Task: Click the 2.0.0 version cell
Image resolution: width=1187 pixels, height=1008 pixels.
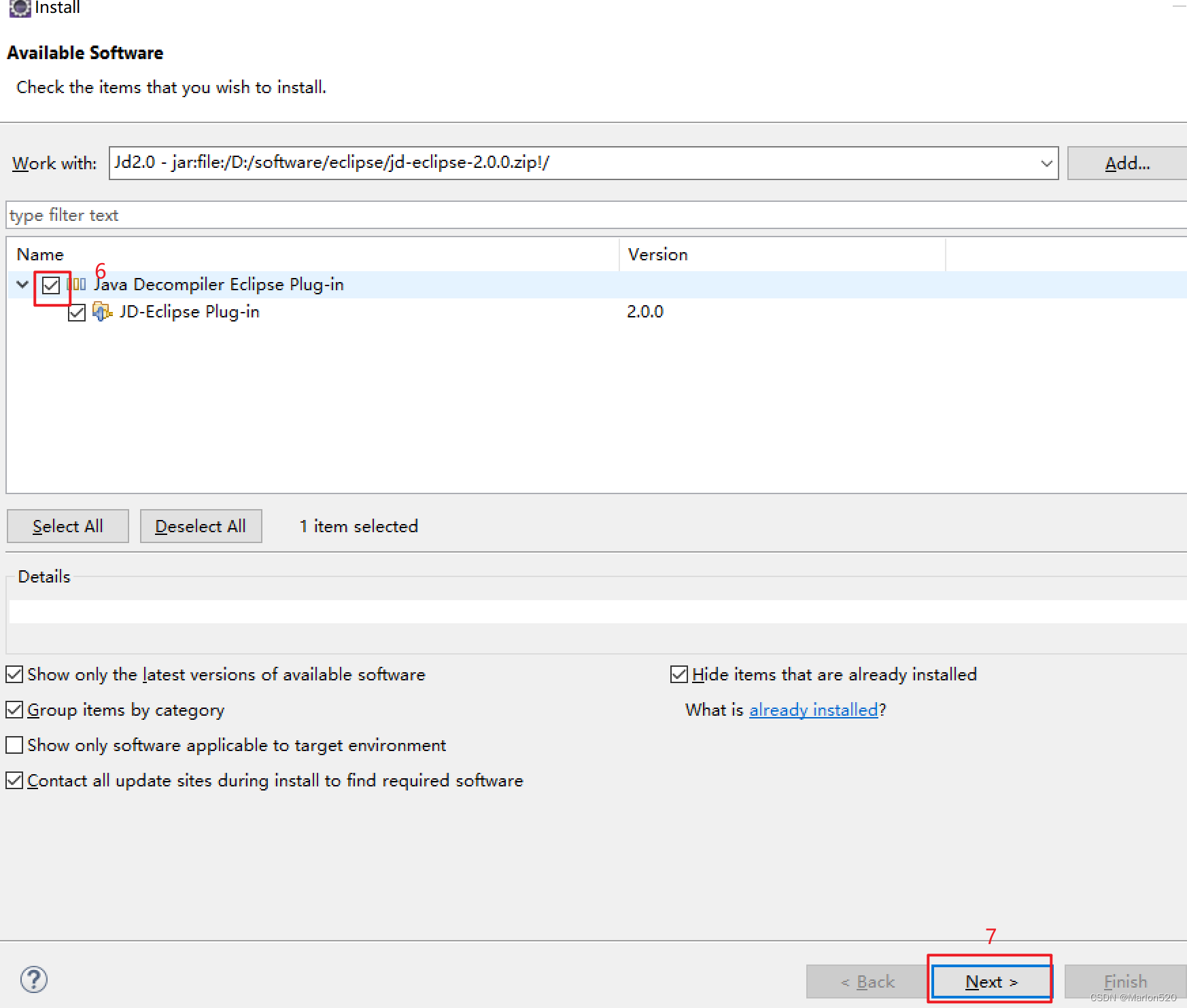Action: click(645, 311)
